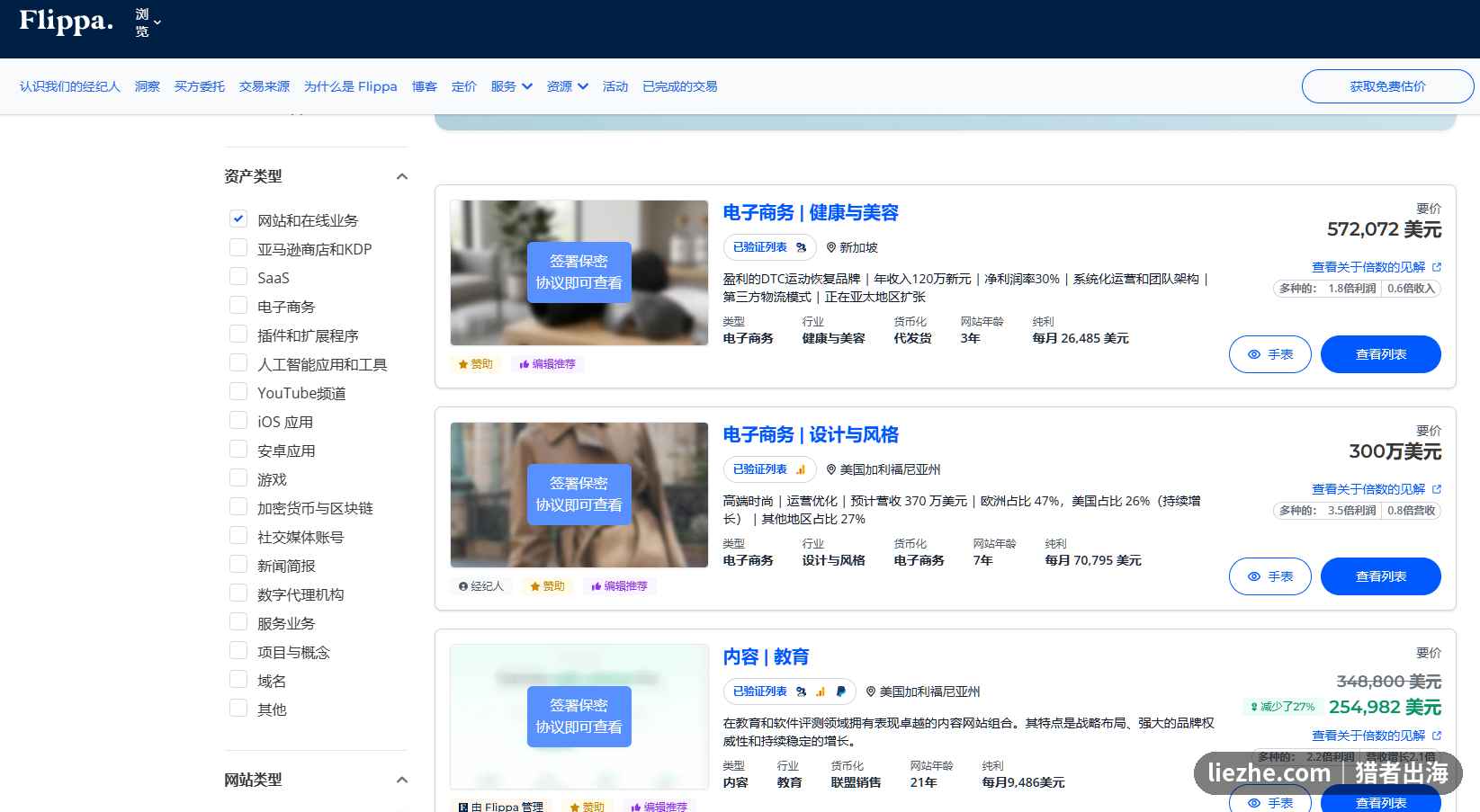Open 电子商务 | 设计与风格 listing title
Screen dimensions: 1480x812
(x=811, y=435)
